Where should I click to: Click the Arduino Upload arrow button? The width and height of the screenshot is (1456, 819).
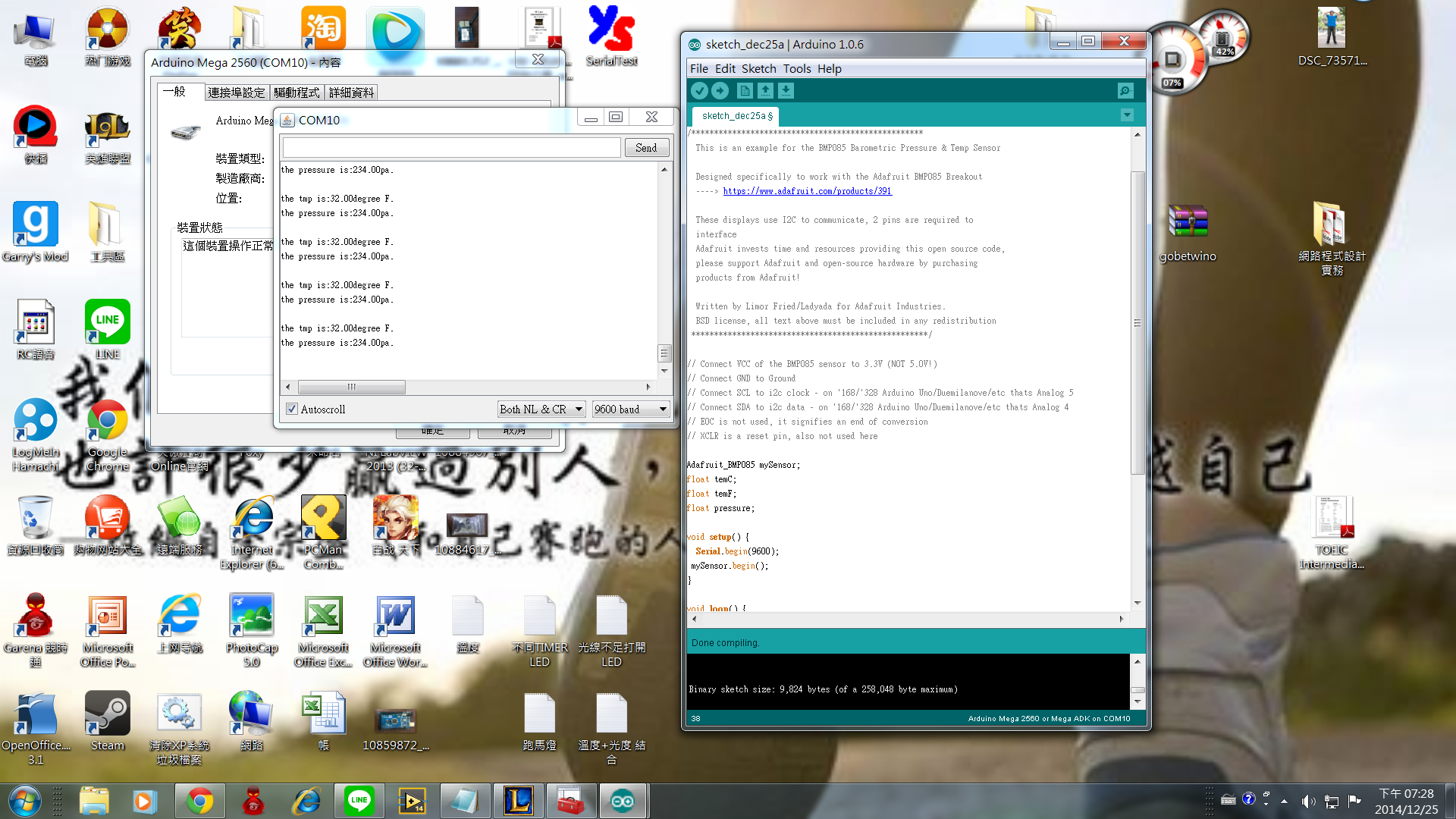tap(720, 91)
